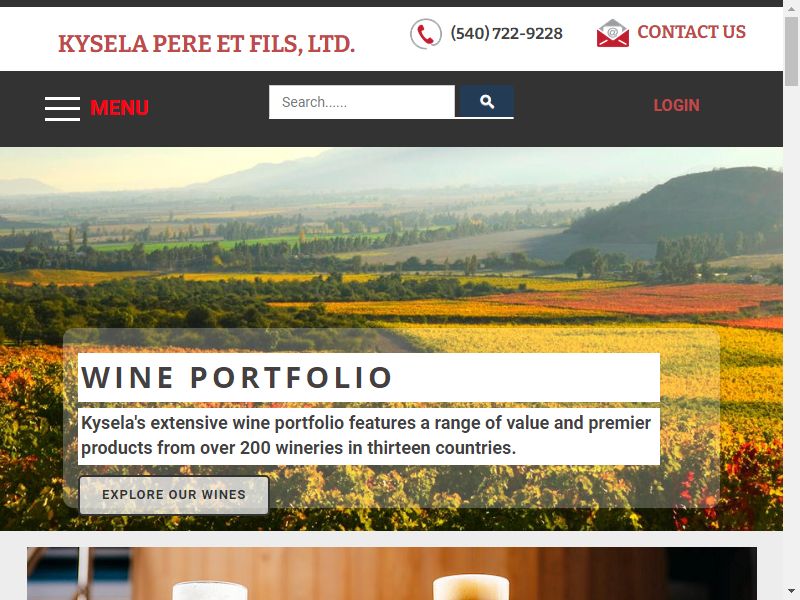The image size is (800, 600).
Task: Click the MENU label
Action: (119, 108)
